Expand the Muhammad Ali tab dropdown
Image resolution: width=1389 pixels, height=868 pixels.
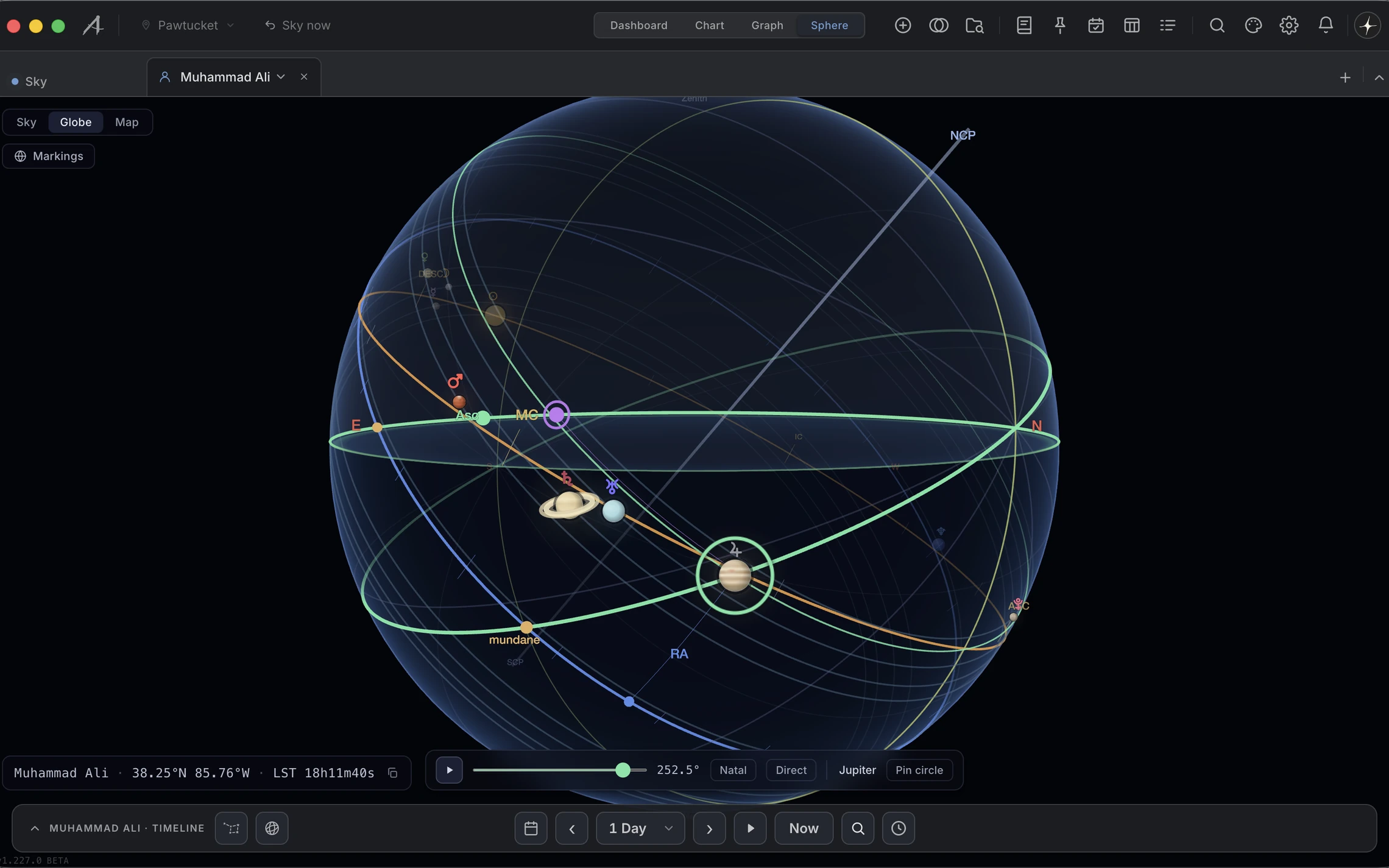pyautogui.click(x=281, y=77)
